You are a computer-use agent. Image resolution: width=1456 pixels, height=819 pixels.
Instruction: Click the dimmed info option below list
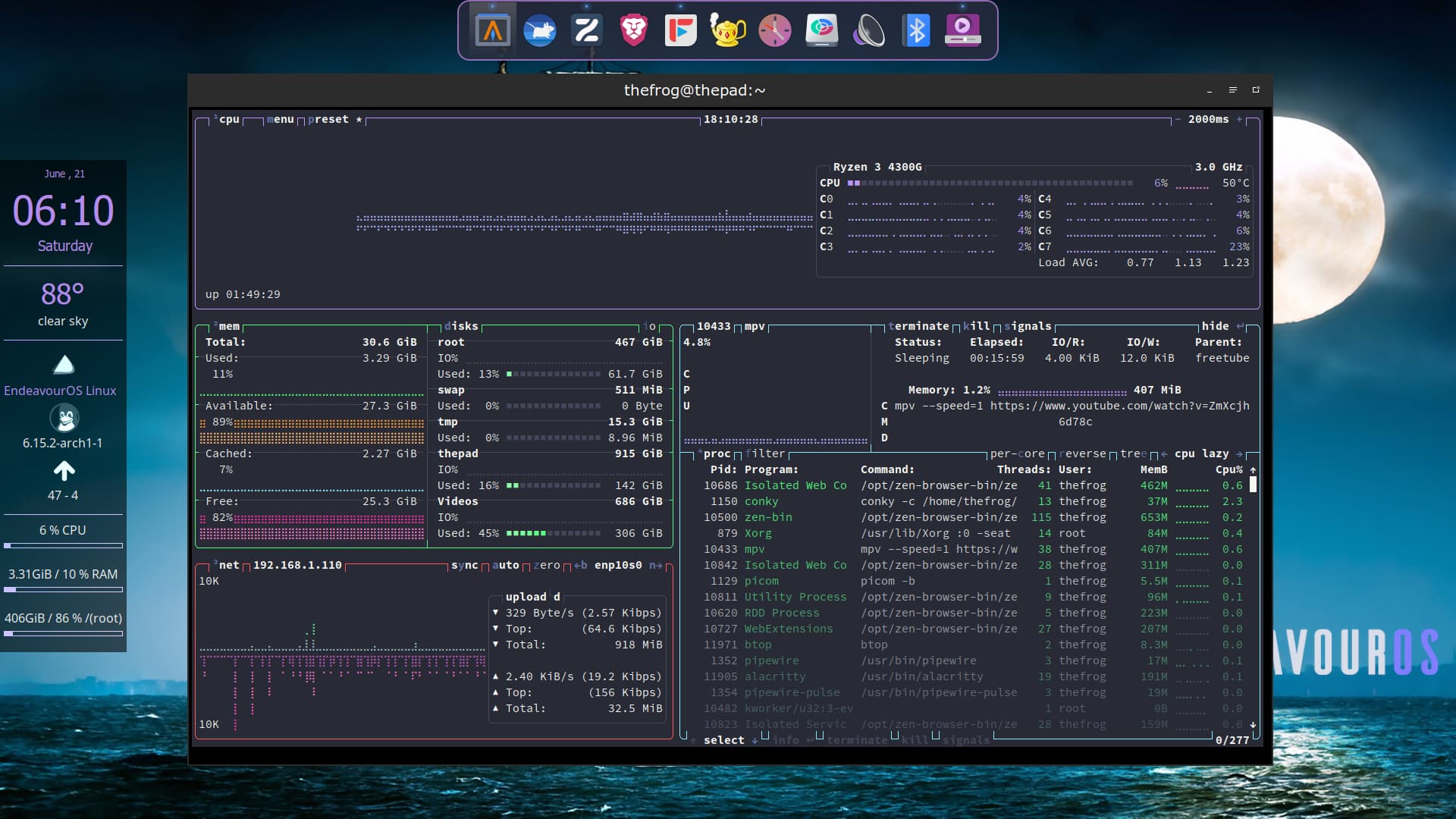coord(786,740)
